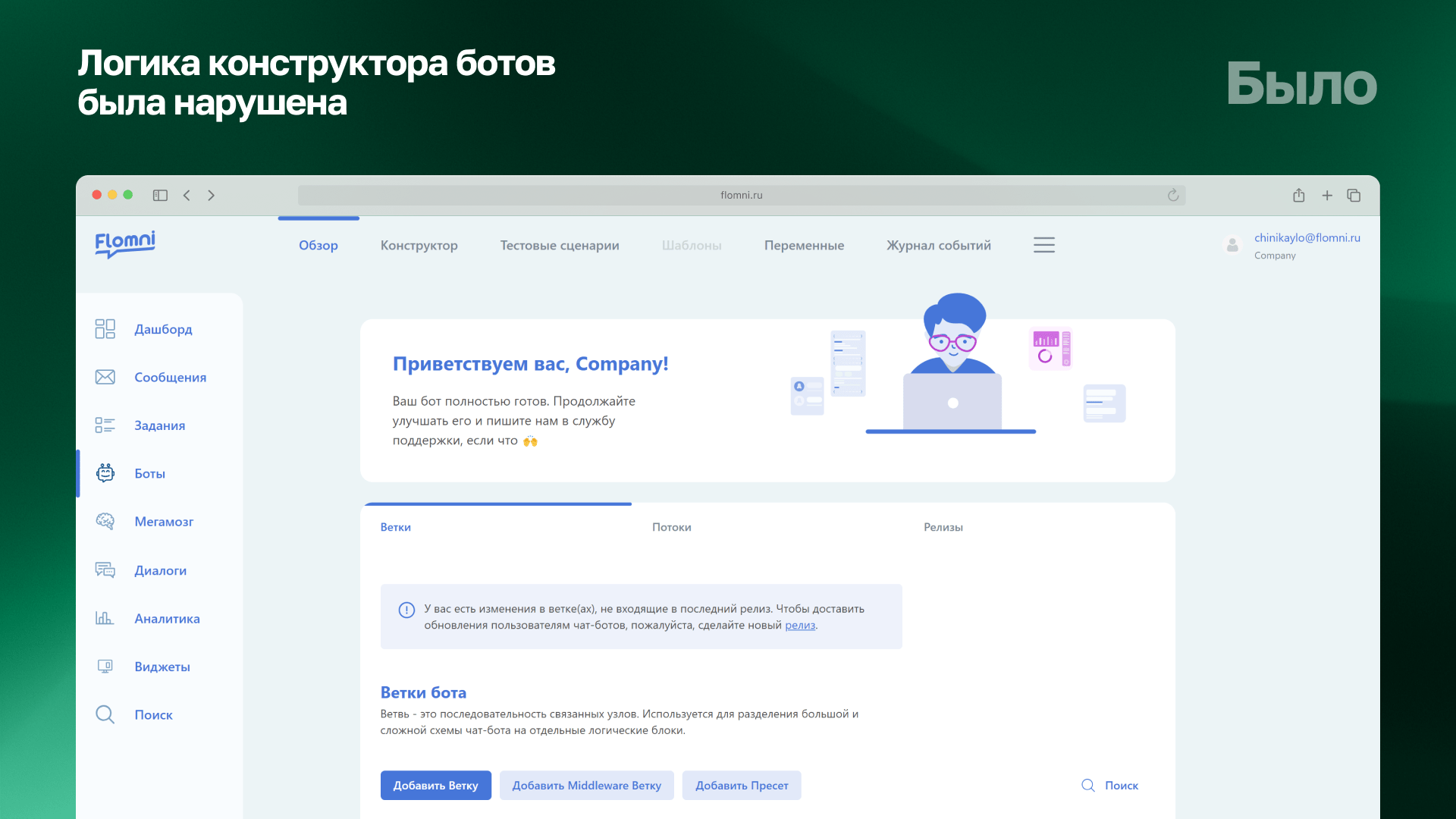Click the Добавить Ветку button

(x=436, y=785)
